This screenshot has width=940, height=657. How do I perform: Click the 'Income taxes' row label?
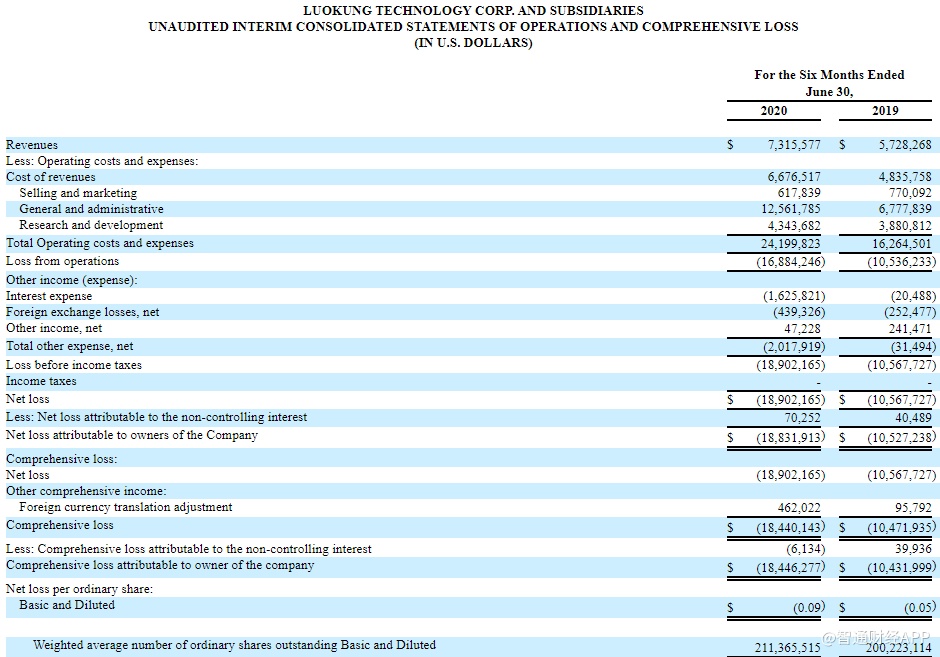[41, 381]
